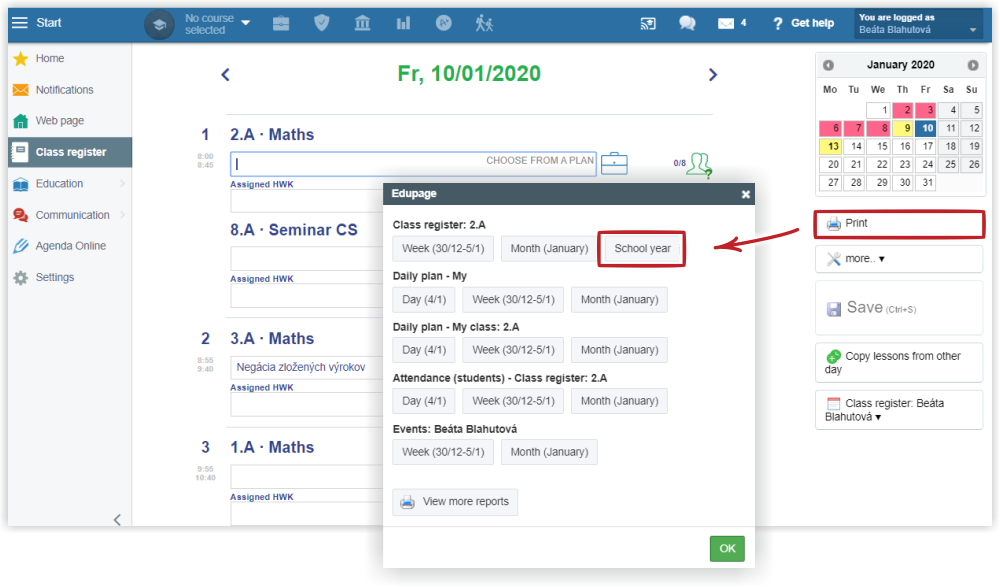This screenshot has height=587, width=1000.
Task: Click the Print button in right panel
Action: point(899,224)
